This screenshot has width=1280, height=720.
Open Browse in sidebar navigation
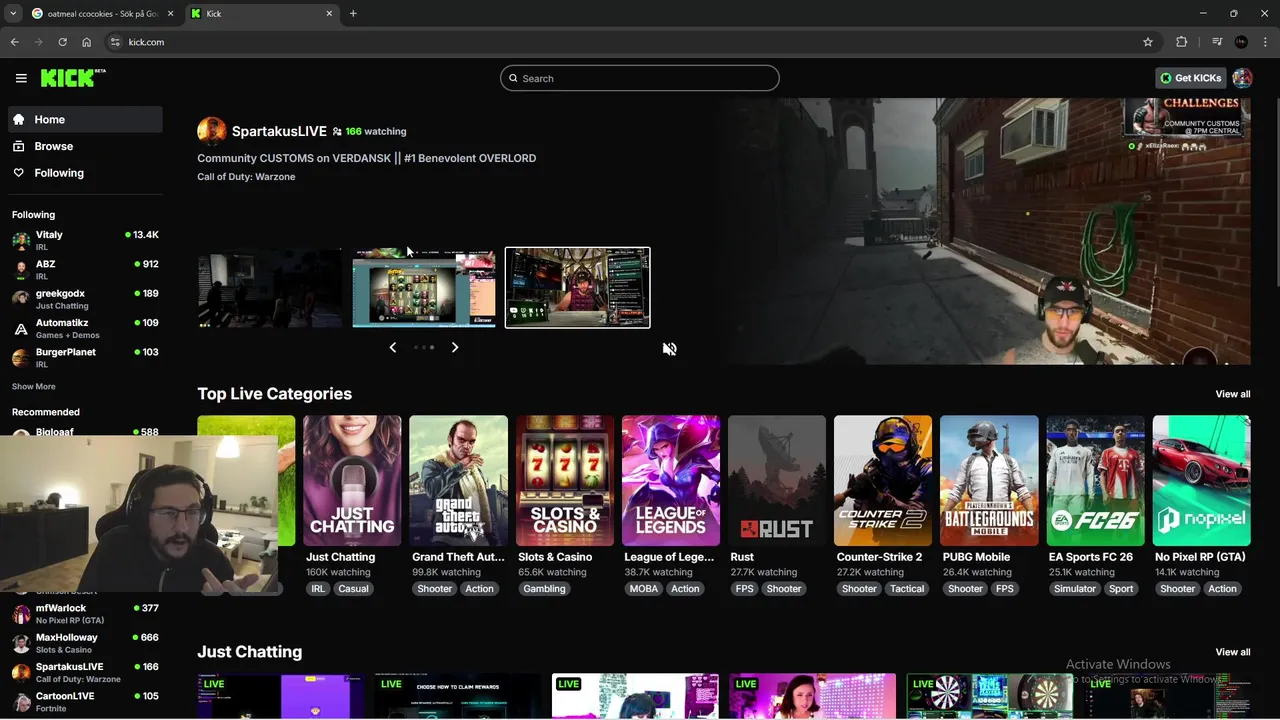tap(85, 146)
